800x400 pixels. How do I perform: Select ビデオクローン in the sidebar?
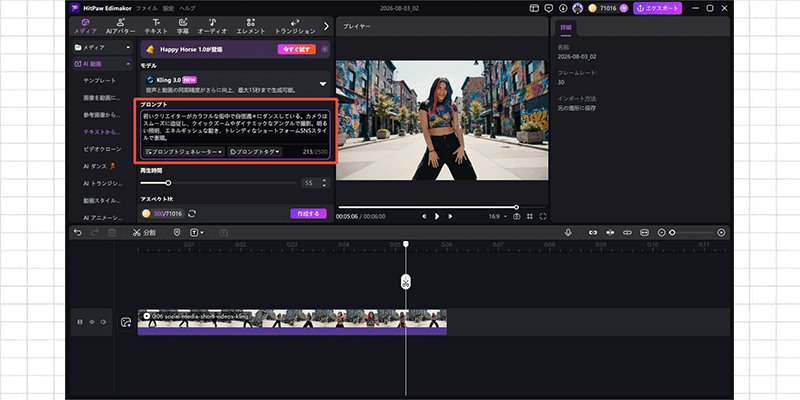pyautogui.click(x=102, y=149)
